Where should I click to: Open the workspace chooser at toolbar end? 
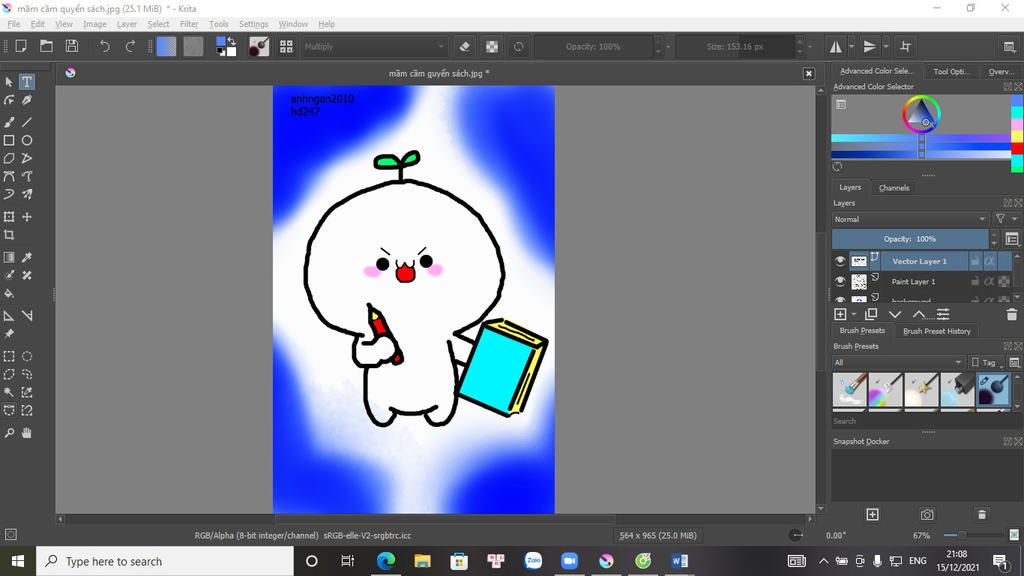pos(1009,46)
